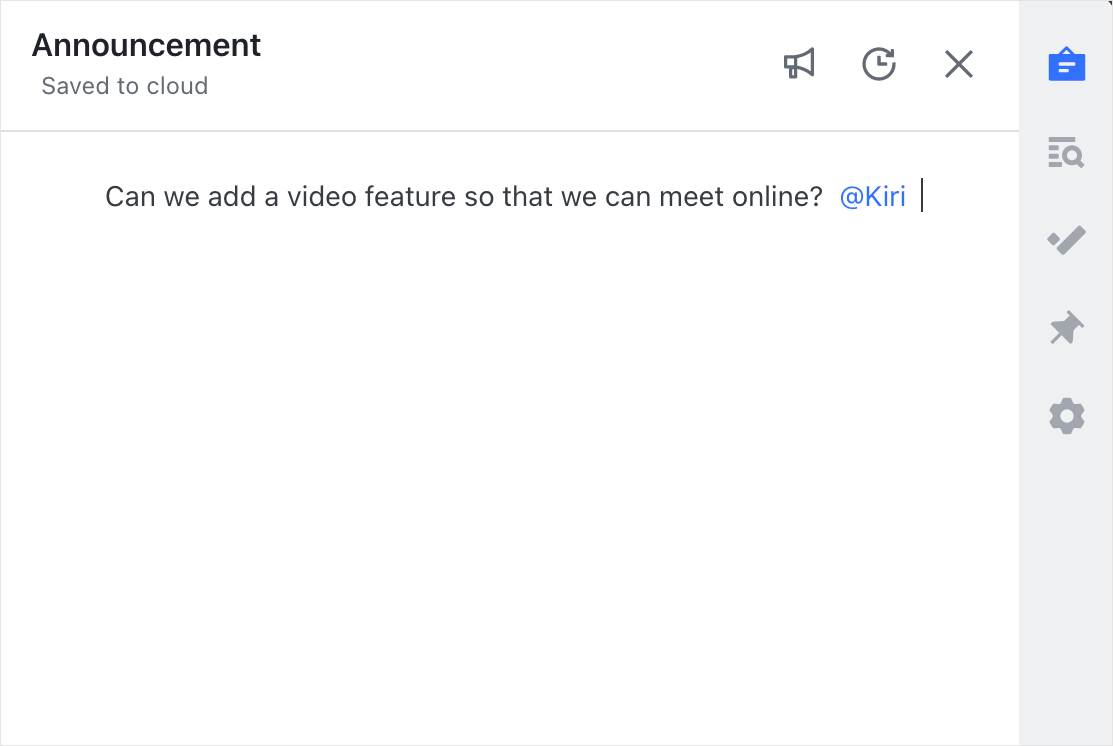
Task: Open settings gear in sidebar
Action: pos(1066,416)
